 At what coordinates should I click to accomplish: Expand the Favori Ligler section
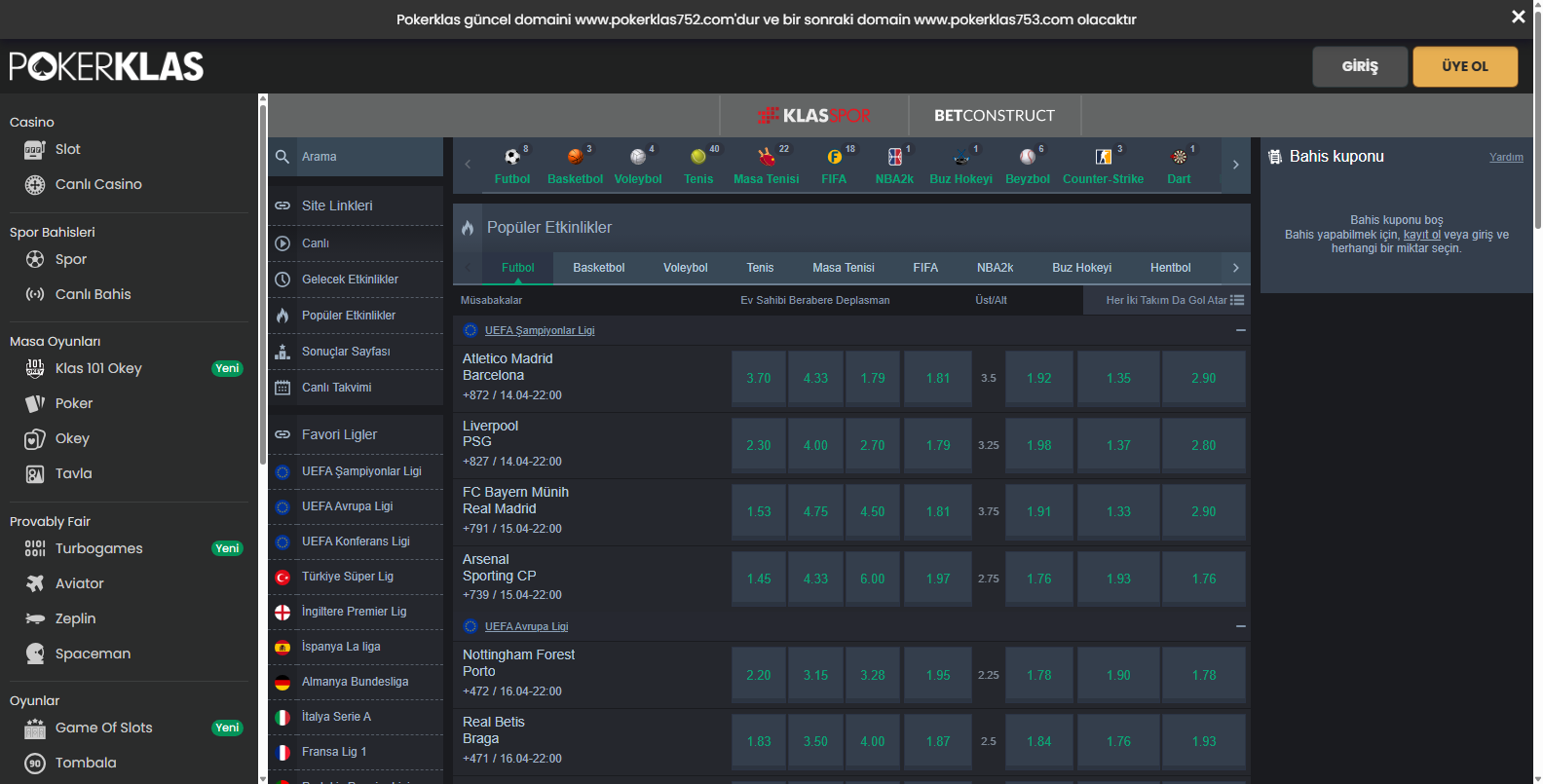pyautogui.click(x=356, y=434)
